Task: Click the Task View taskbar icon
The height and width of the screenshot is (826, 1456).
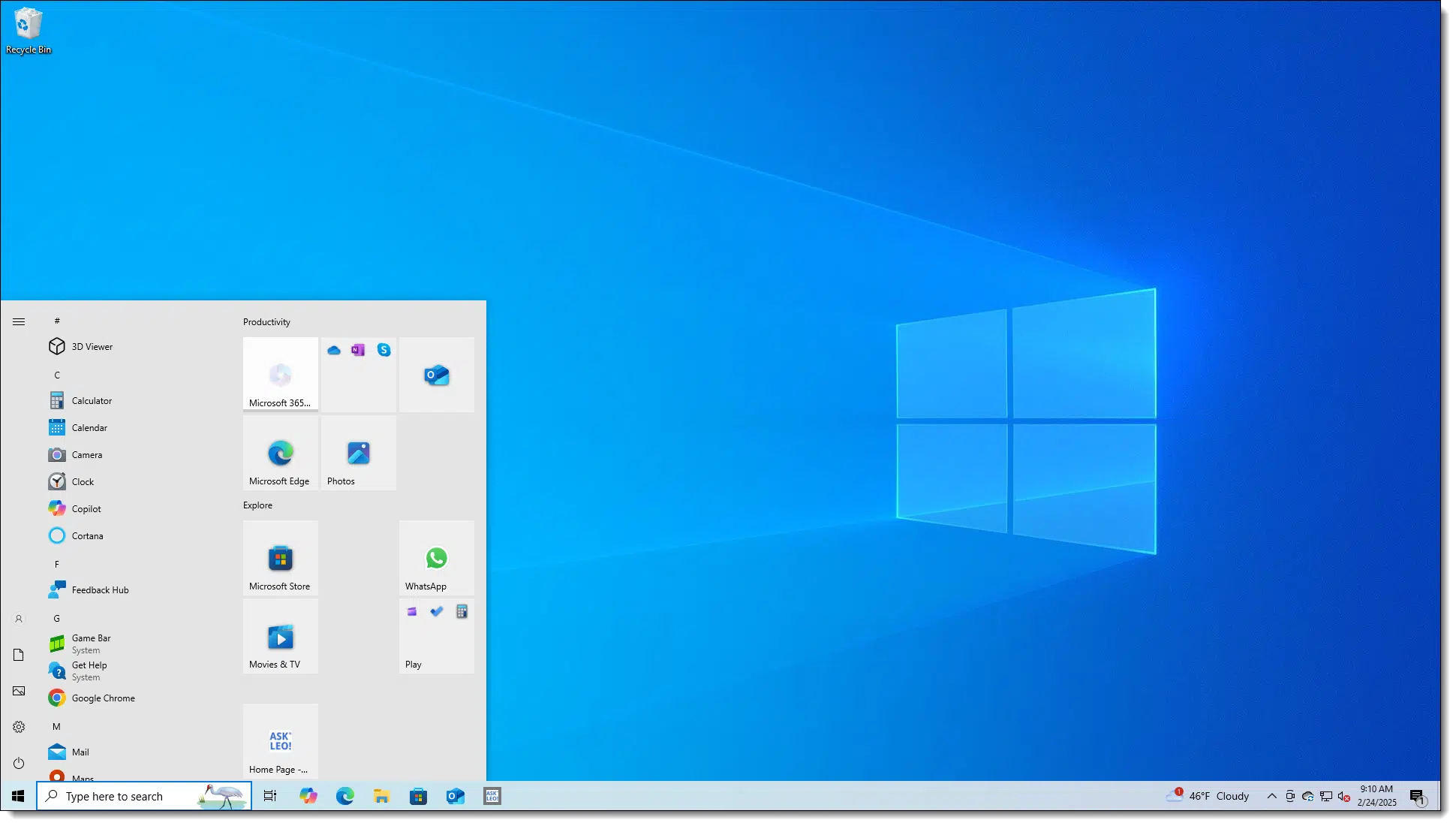Action: click(270, 796)
